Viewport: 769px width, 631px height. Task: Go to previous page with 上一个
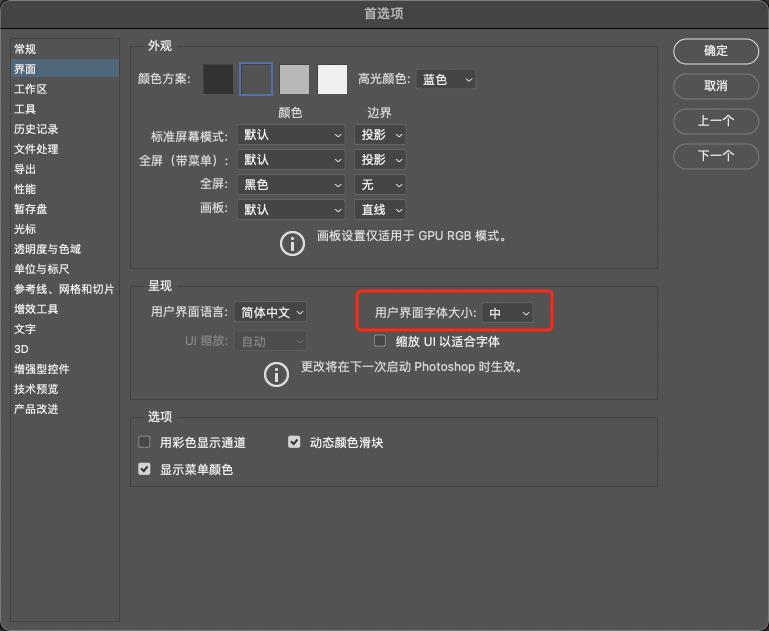[716, 121]
